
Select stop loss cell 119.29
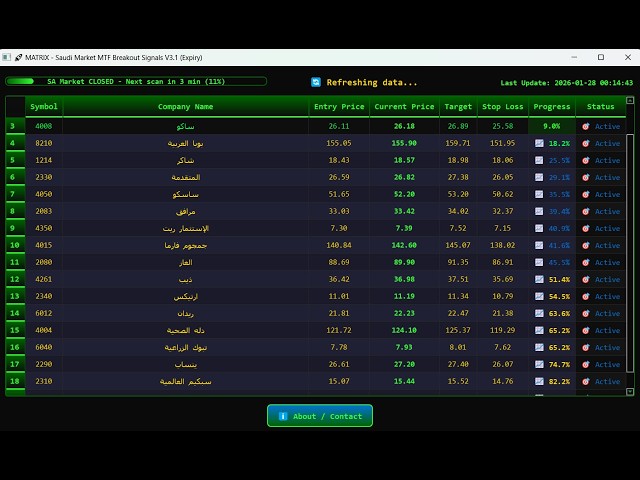pyautogui.click(x=502, y=330)
